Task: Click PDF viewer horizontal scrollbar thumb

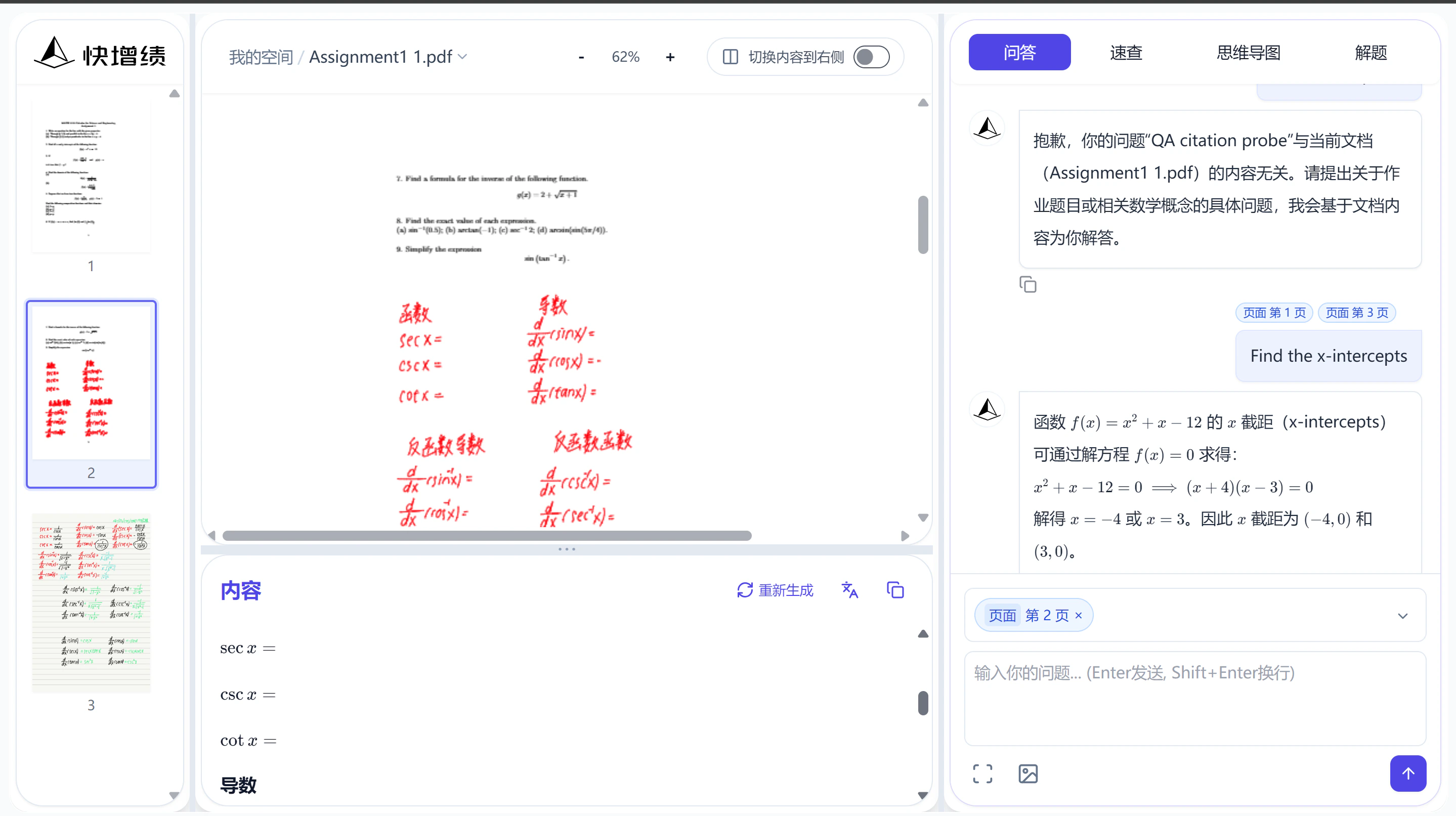Action: (487, 535)
